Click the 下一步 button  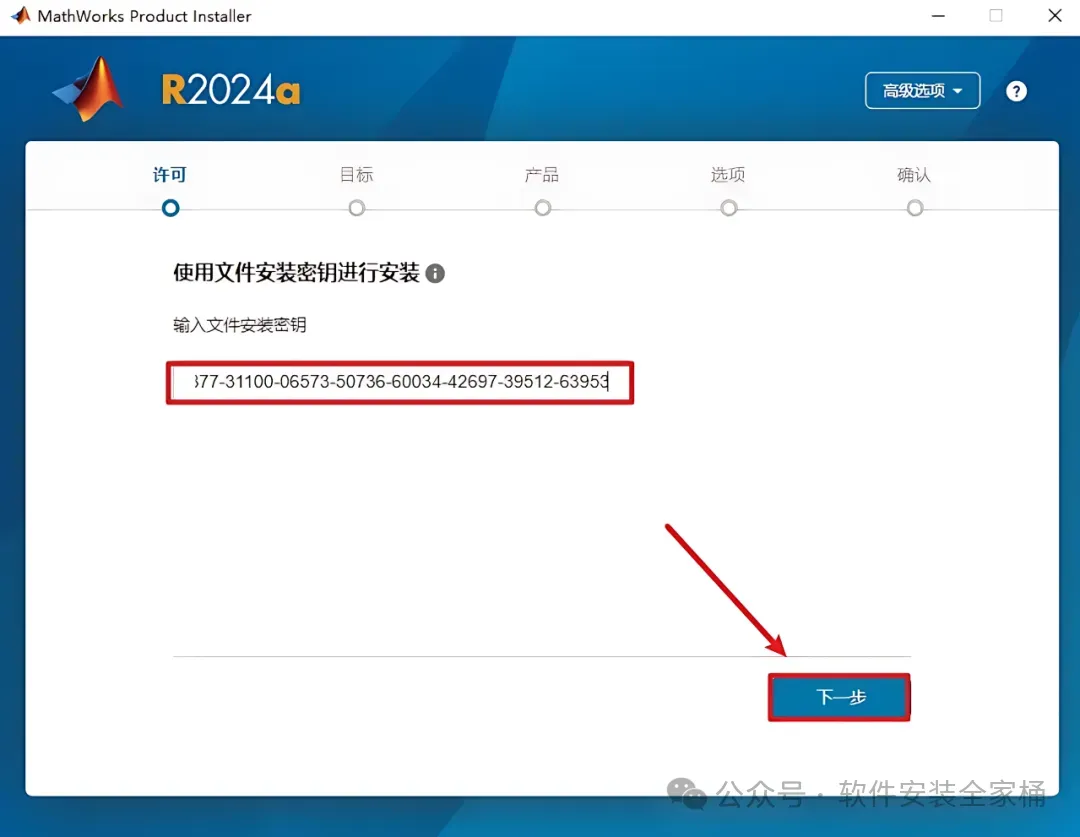(x=839, y=697)
